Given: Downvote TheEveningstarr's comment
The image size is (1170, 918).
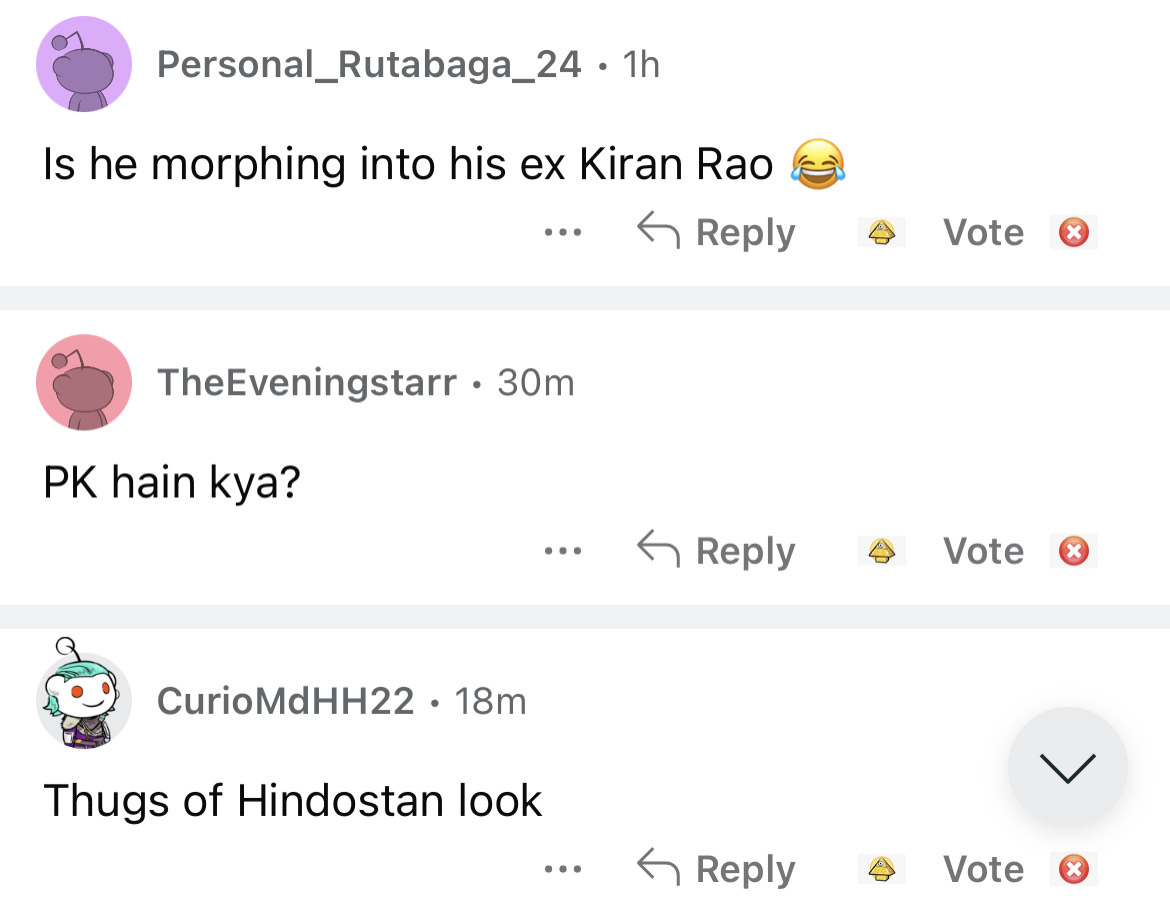Looking at the screenshot, I should (x=1073, y=551).
